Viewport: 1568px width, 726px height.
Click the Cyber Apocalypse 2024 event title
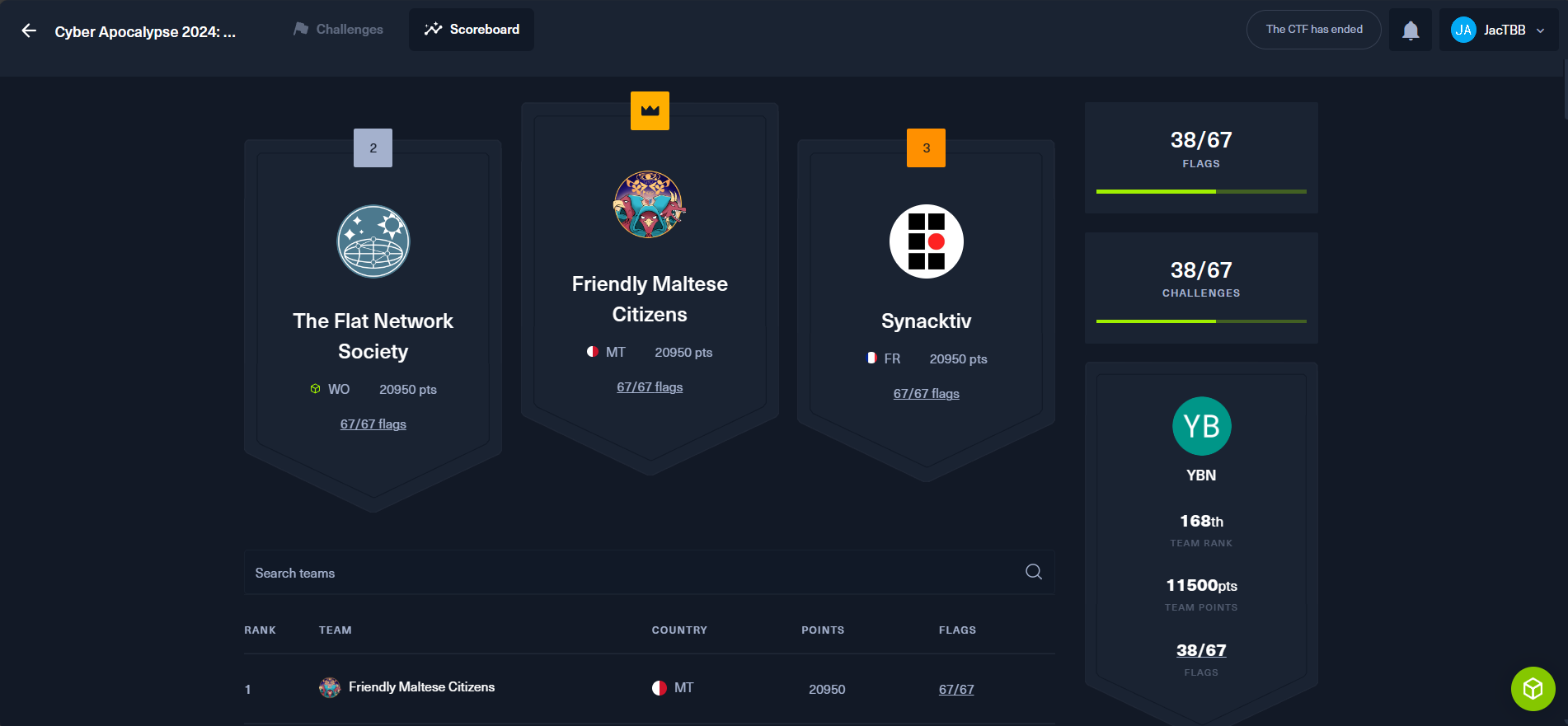click(145, 31)
